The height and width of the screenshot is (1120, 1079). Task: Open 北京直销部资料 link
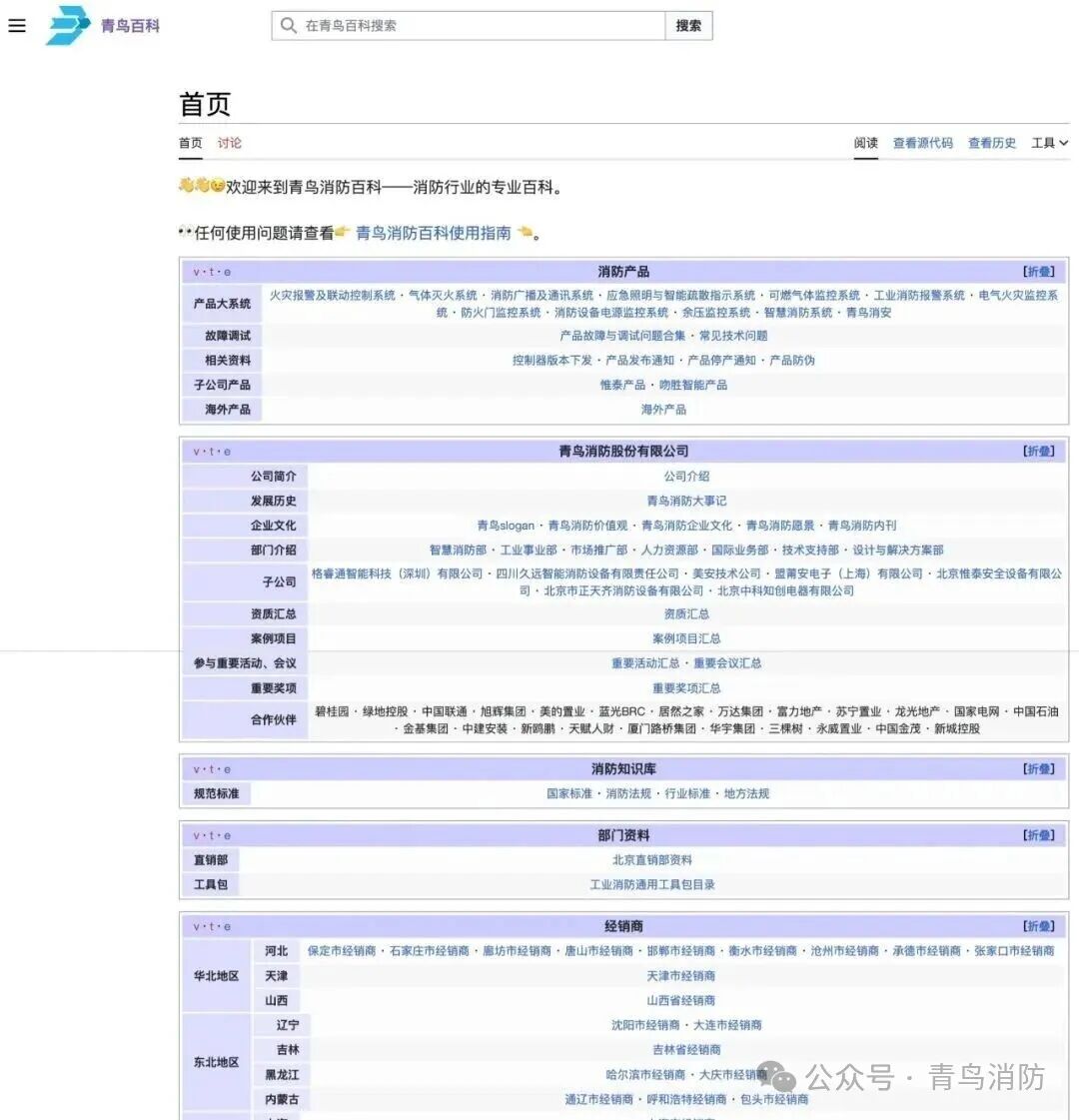pos(652,860)
